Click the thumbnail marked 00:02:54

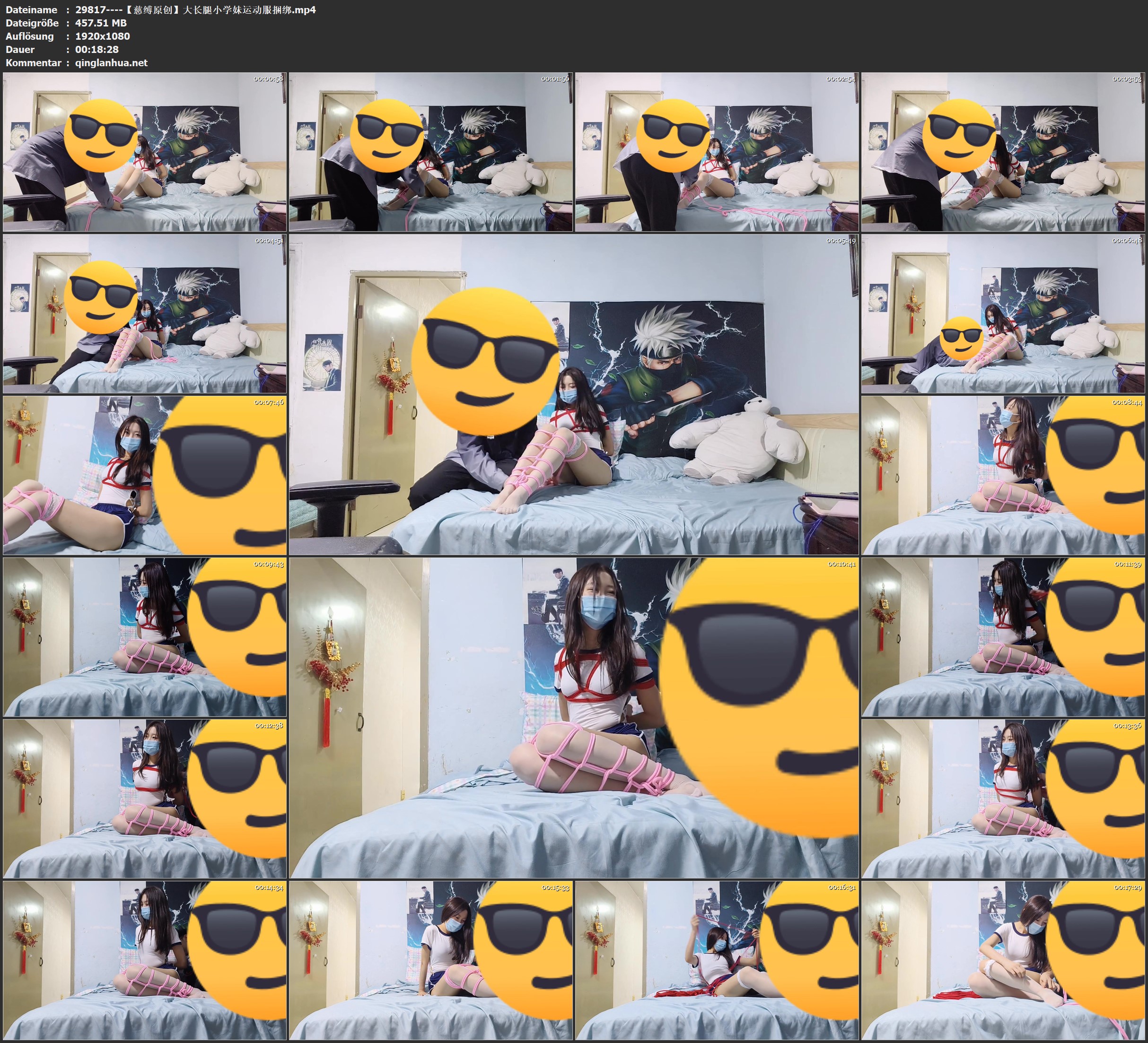716,151
